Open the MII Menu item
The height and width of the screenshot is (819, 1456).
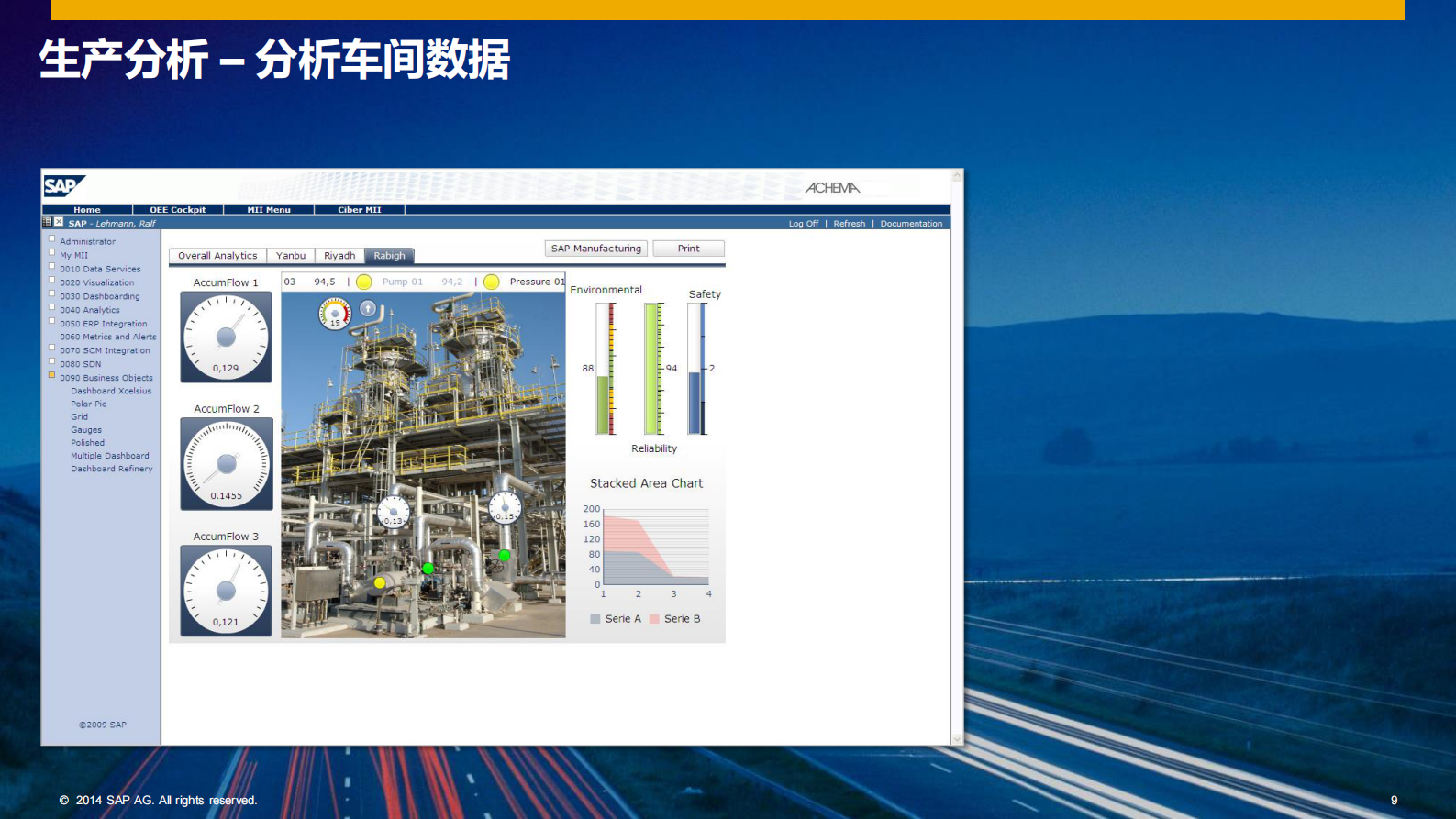click(269, 210)
